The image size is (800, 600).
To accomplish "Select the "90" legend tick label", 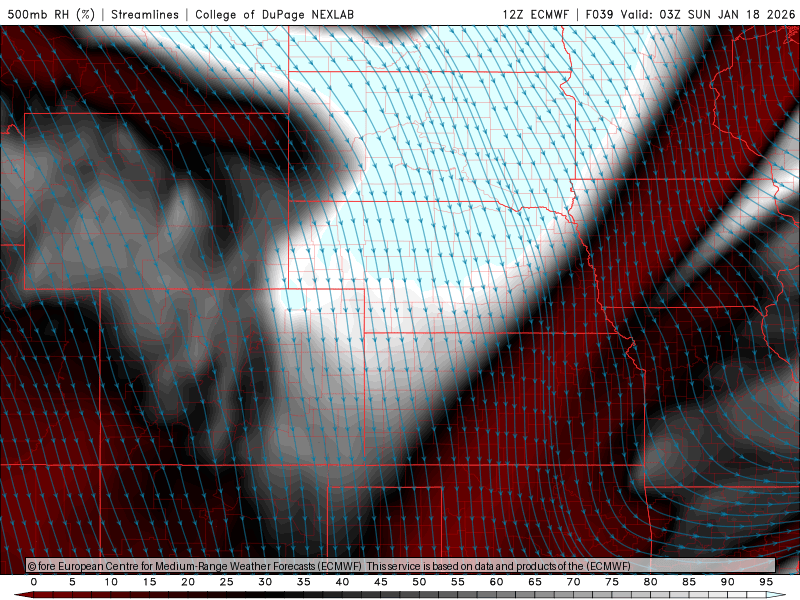I will (728, 582).
